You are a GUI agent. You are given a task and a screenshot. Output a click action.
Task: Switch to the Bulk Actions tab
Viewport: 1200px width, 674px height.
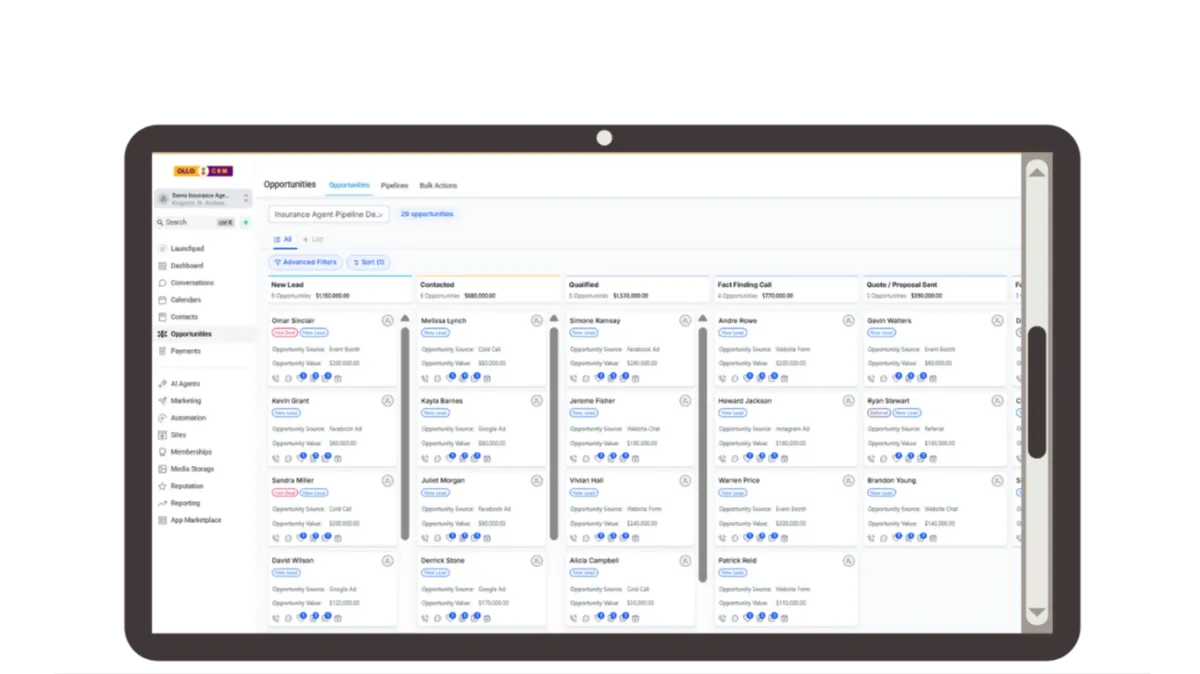(x=438, y=186)
